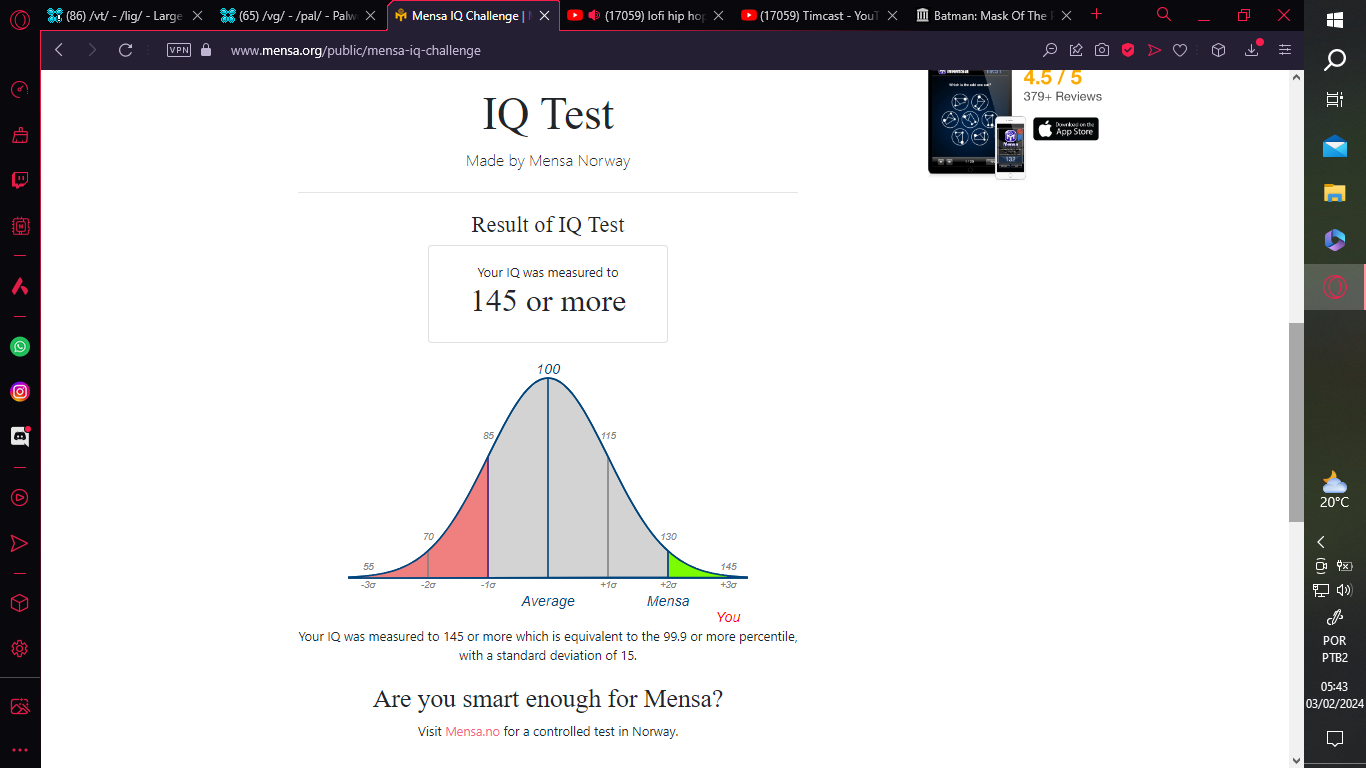Open My Flow in the sidebar
This screenshot has width=1366, height=768.
click(19, 543)
